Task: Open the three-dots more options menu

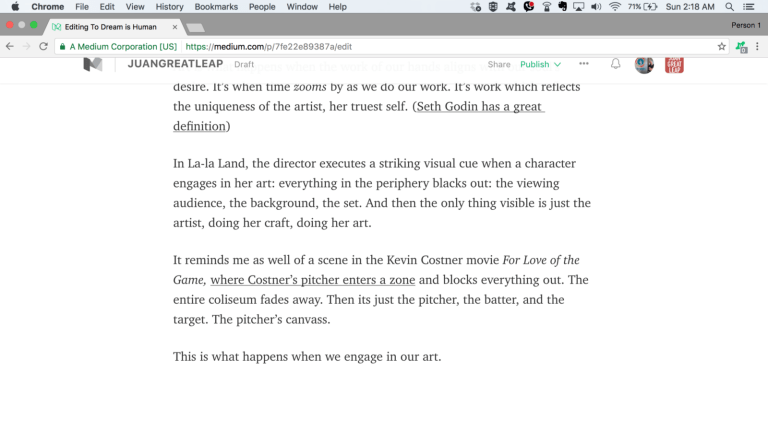Action: pos(584,64)
